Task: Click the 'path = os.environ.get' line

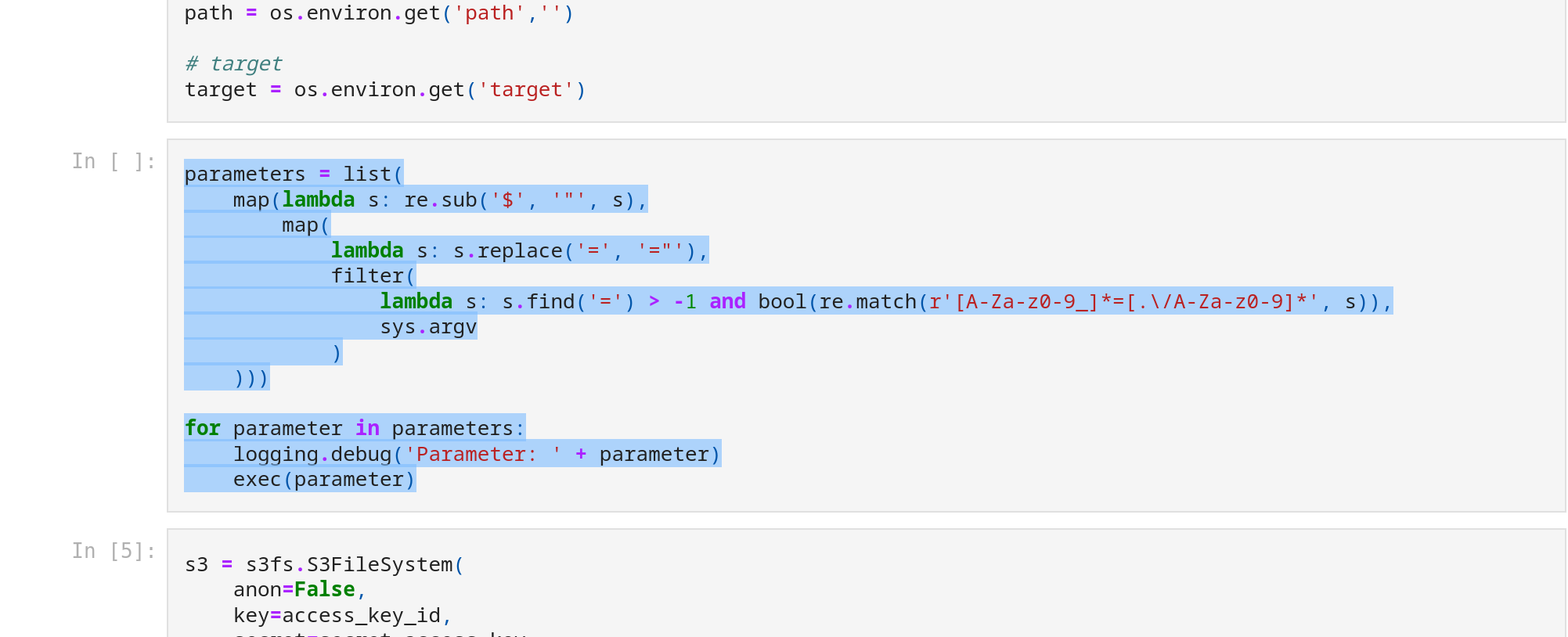Action: tap(379, 14)
